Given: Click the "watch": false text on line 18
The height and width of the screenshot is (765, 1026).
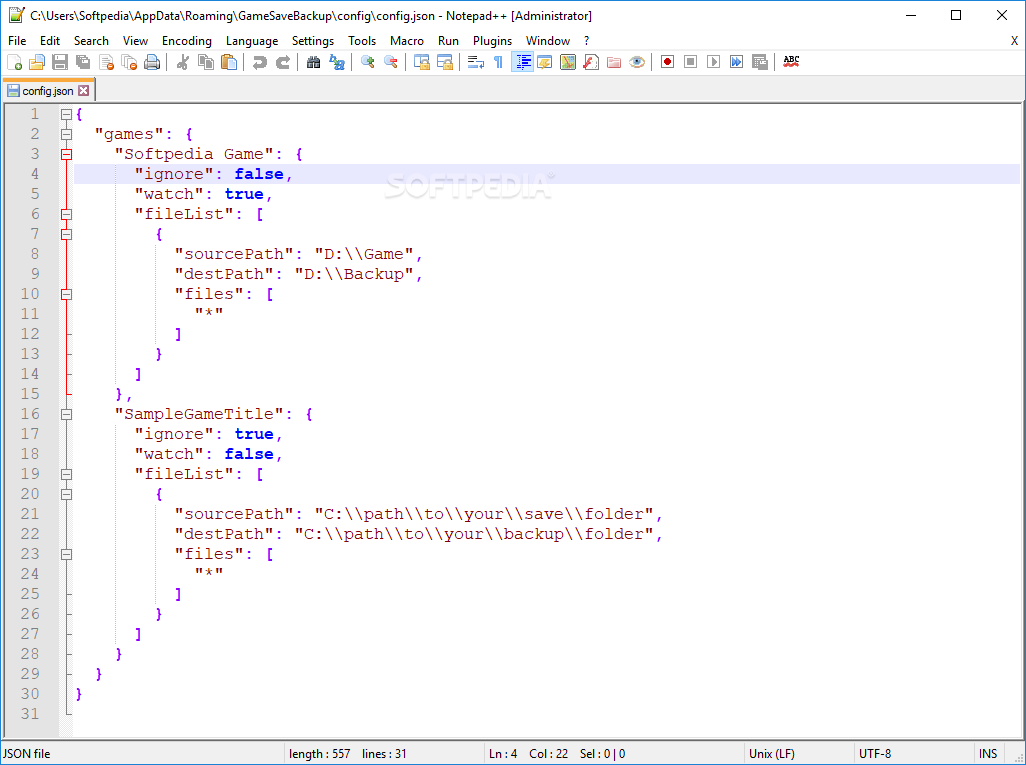Looking at the screenshot, I should [x=209, y=454].
